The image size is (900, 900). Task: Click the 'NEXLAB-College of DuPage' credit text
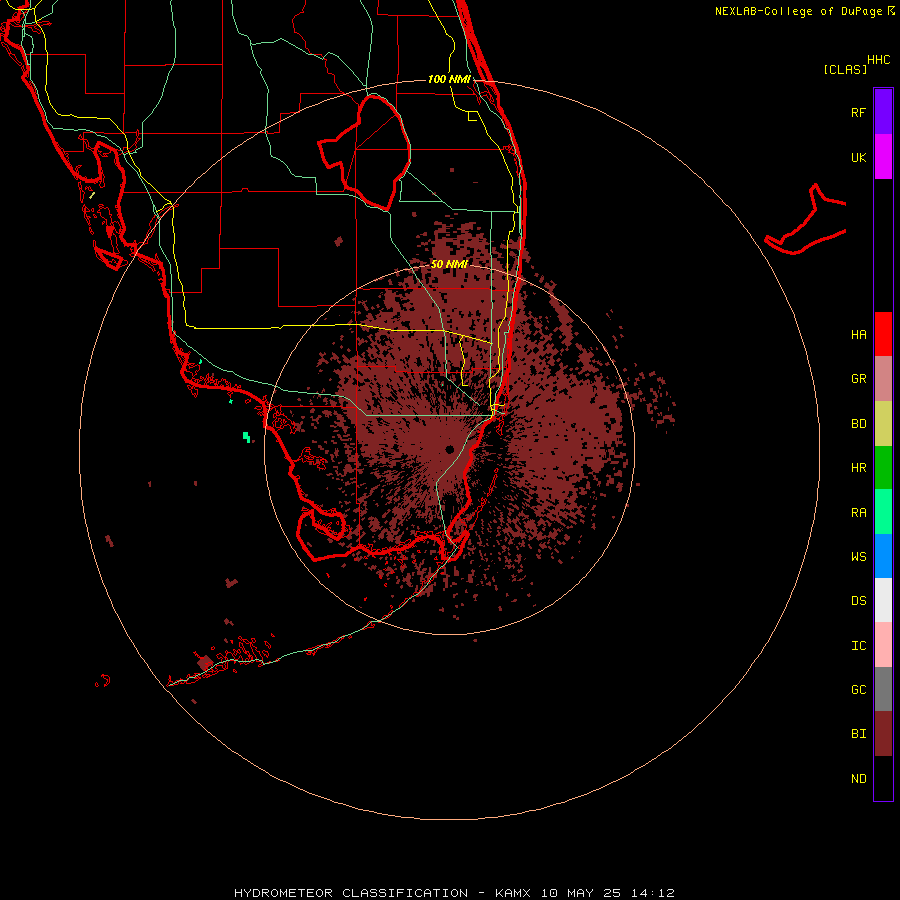pos(799,11)
